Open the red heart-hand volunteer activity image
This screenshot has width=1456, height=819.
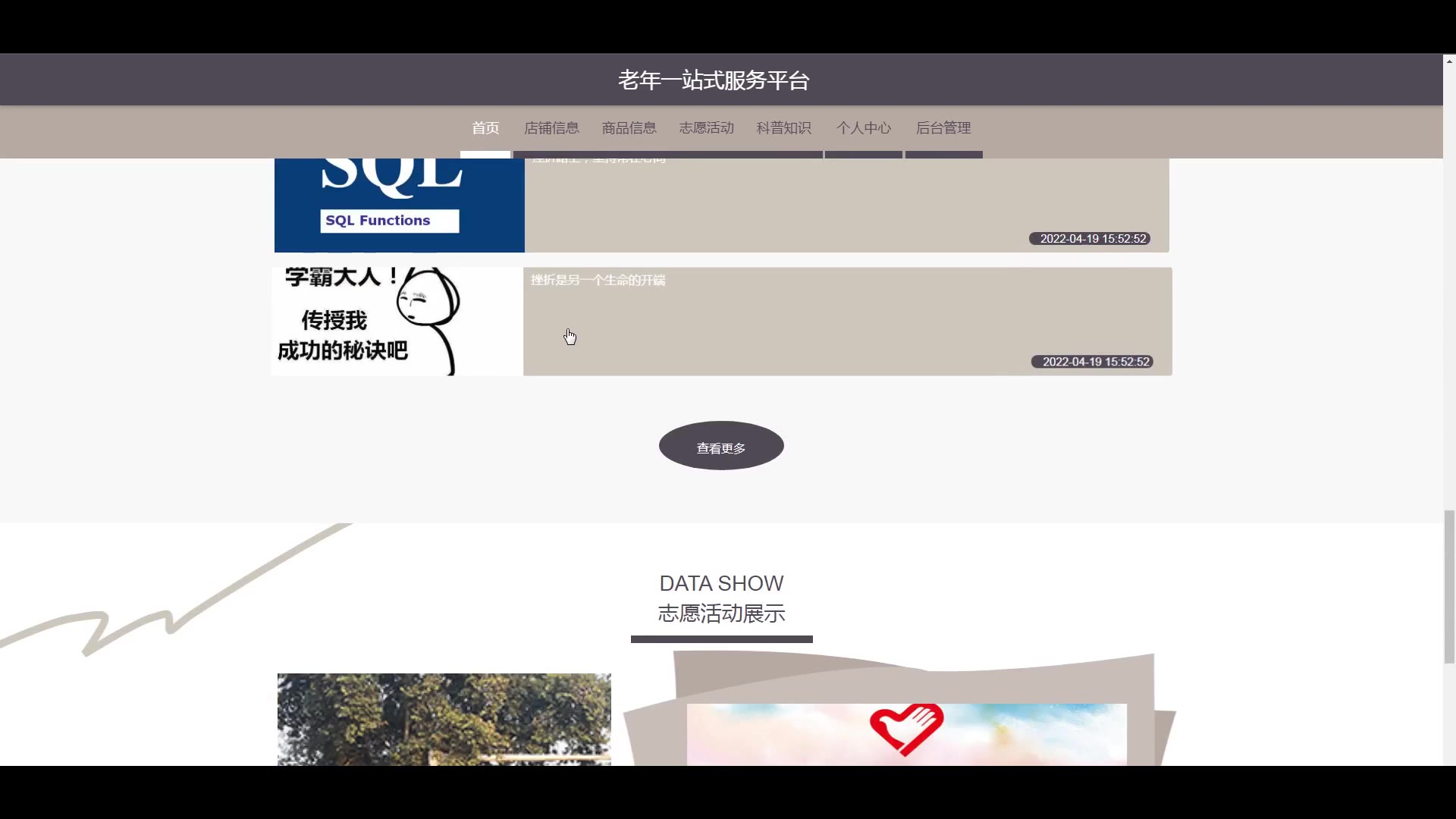(x=907, y=734)
